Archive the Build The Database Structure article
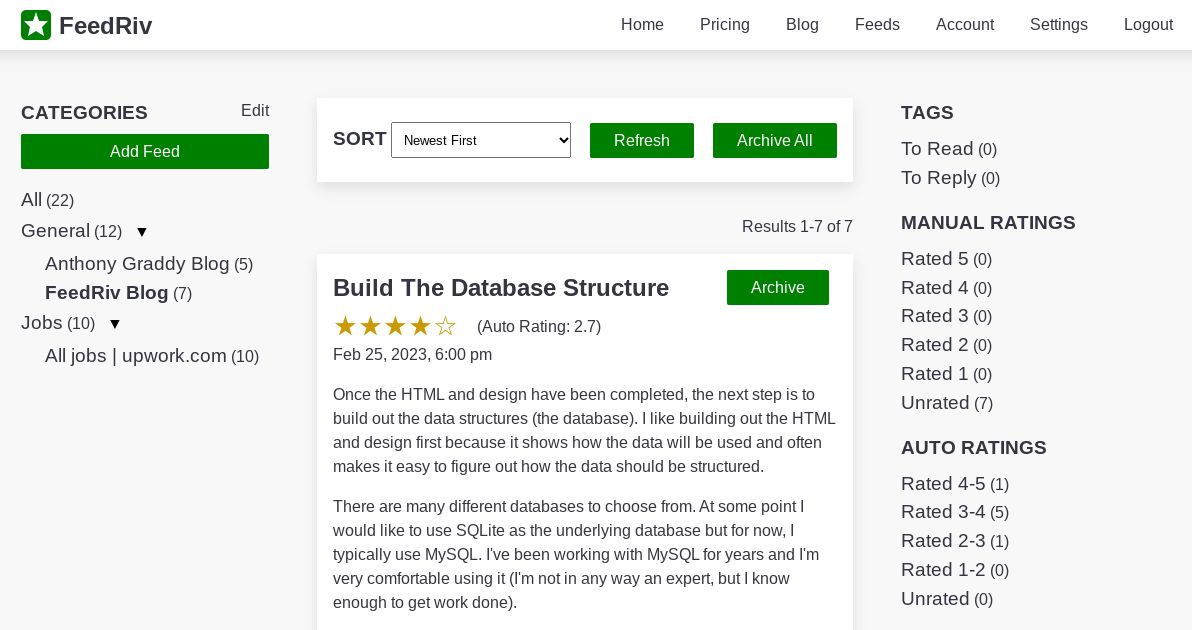 pyautogui.click(x=777, y=287)
